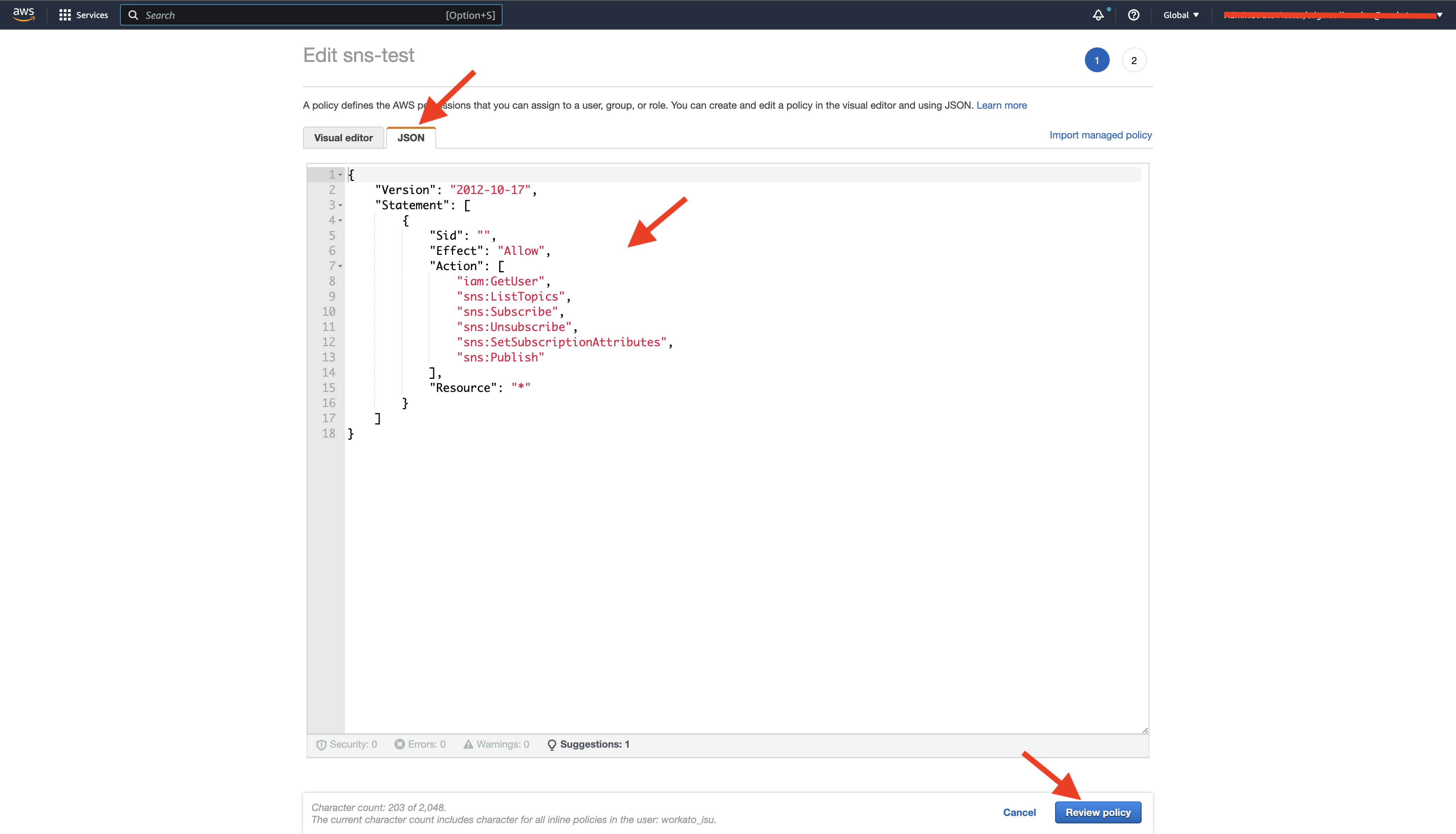Click the notifications bell icon
The height and width of the screenshot is (834, 1456).
point(1098,15)
